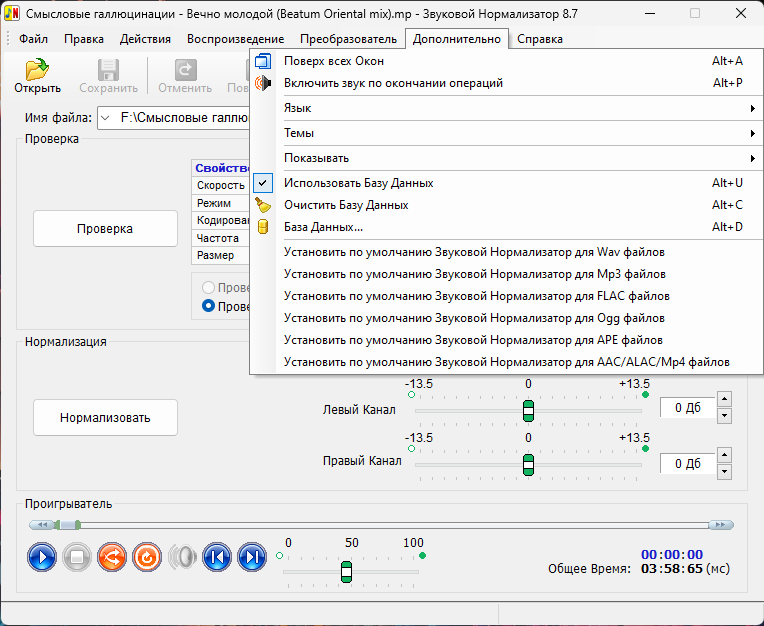Decrease Правый Канал value with down arrow
Image resolution: width=764 pixels, height=626 pixels.
pos(725,472)
